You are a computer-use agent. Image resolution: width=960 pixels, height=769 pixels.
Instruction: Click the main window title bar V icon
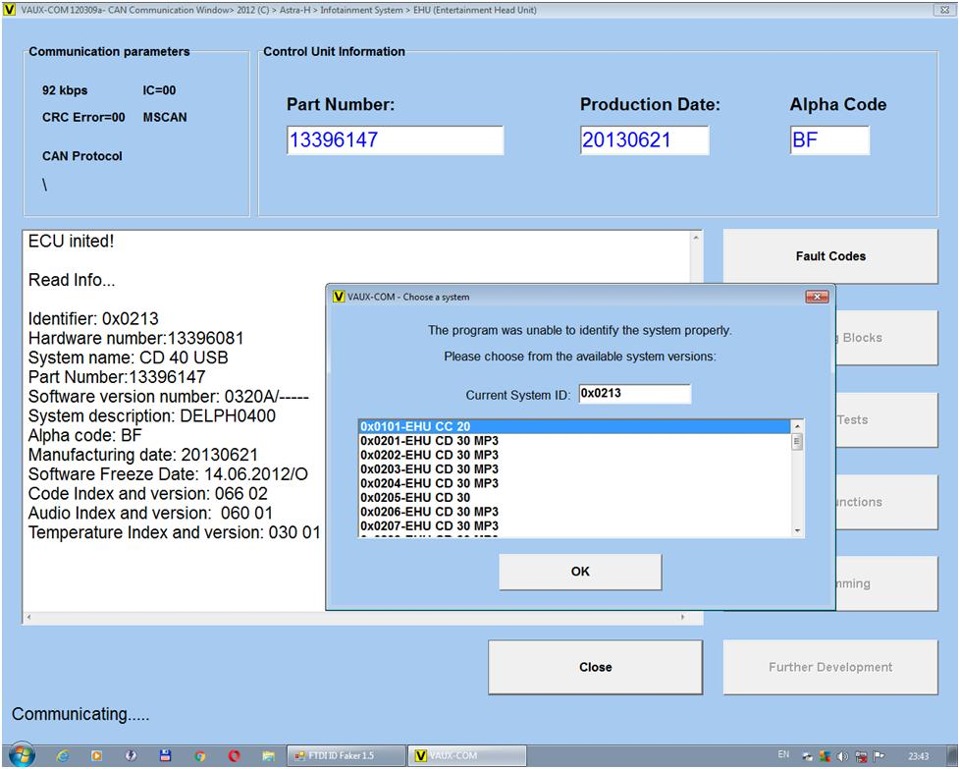click(9, 10)
